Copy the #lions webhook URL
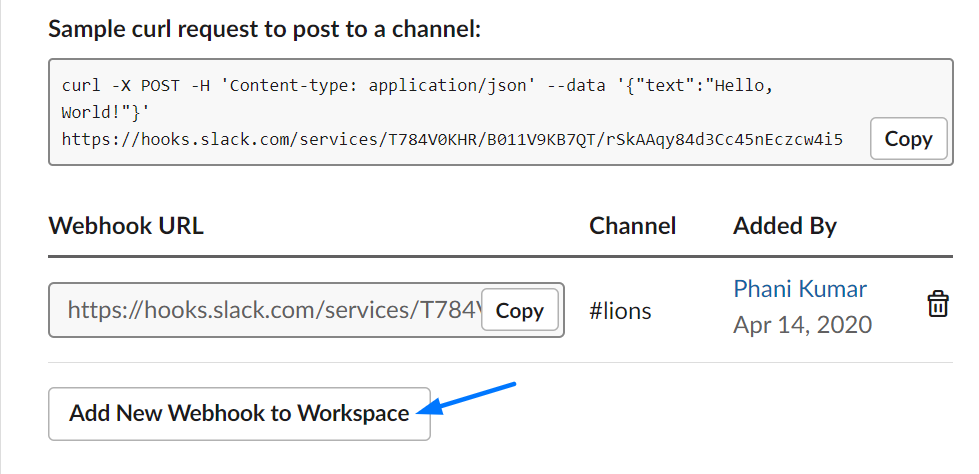979x474 pixels. [x=519, y=310]
